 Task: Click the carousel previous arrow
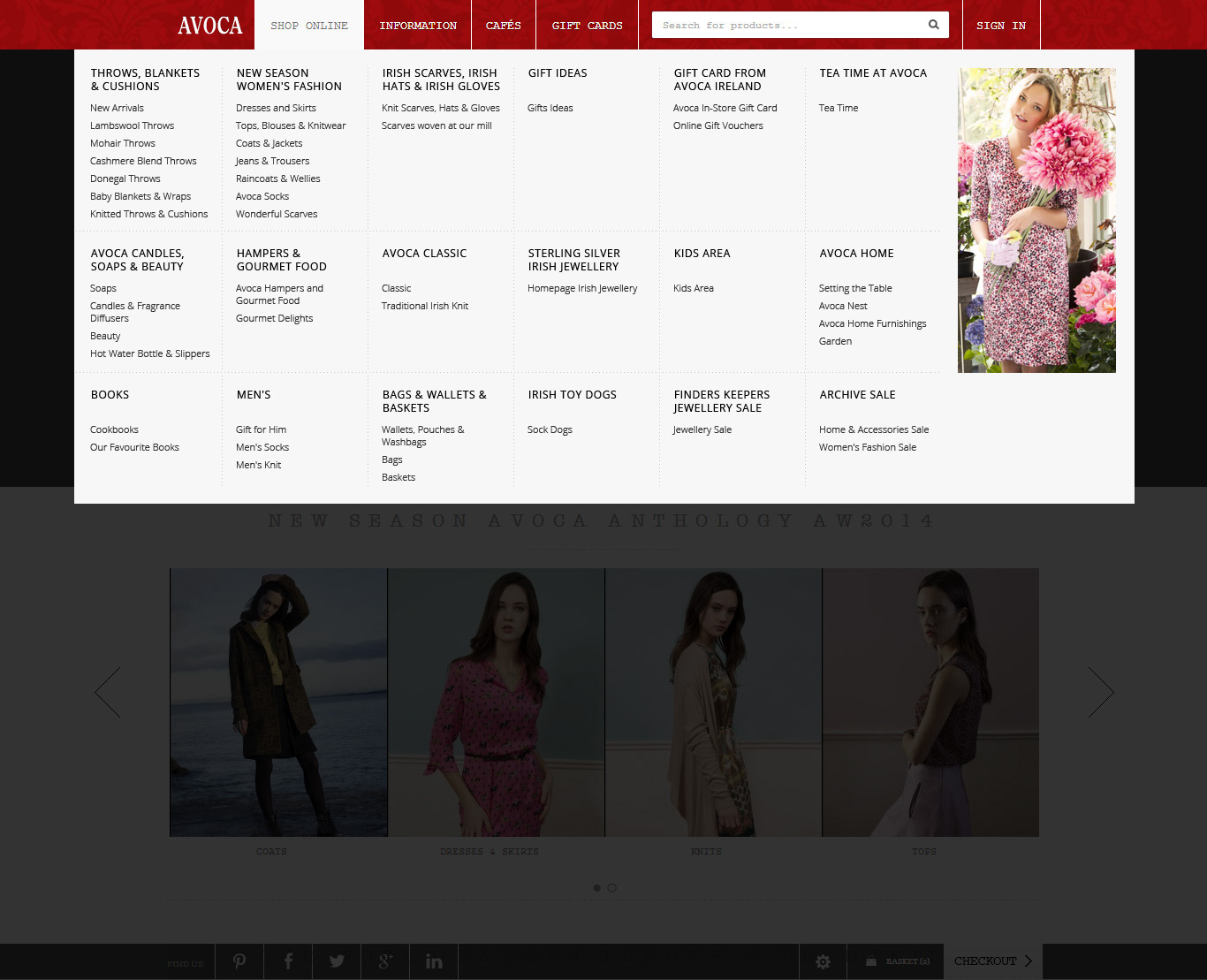[x=108, y=692]
